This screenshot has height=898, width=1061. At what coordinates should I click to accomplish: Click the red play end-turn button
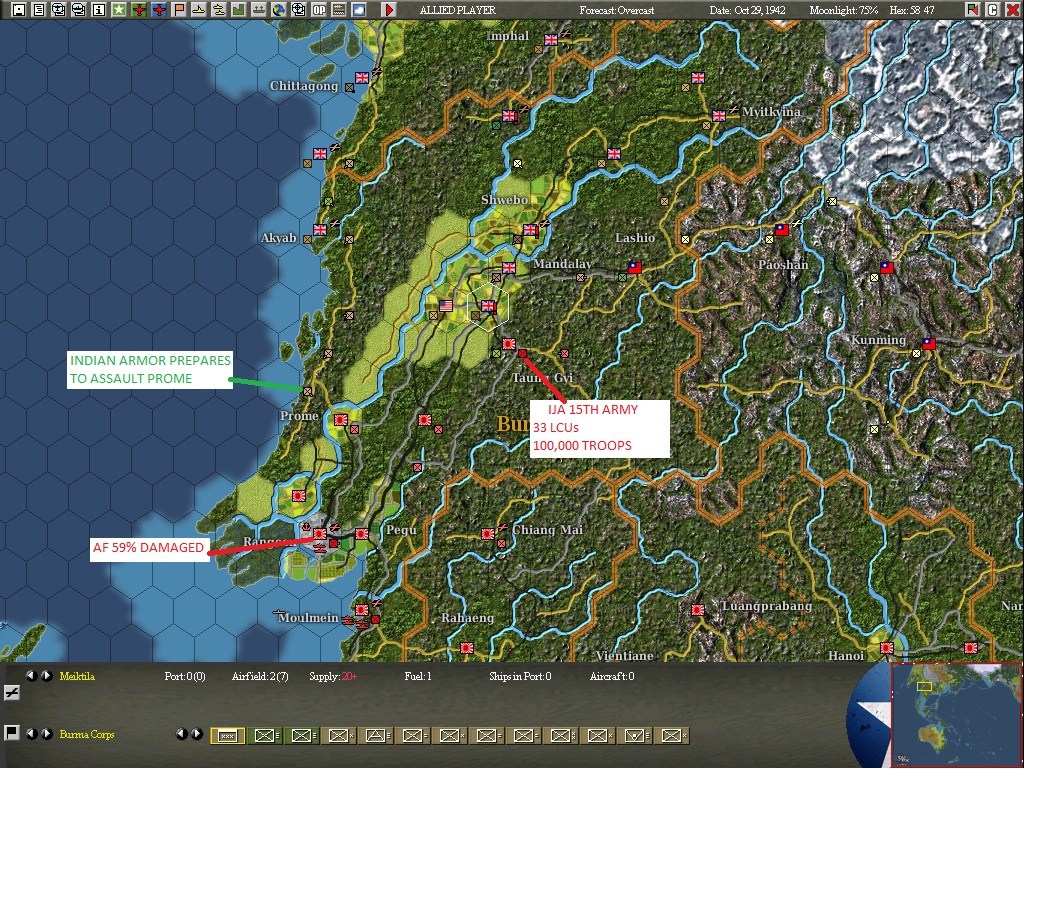(x=388, y=9)
